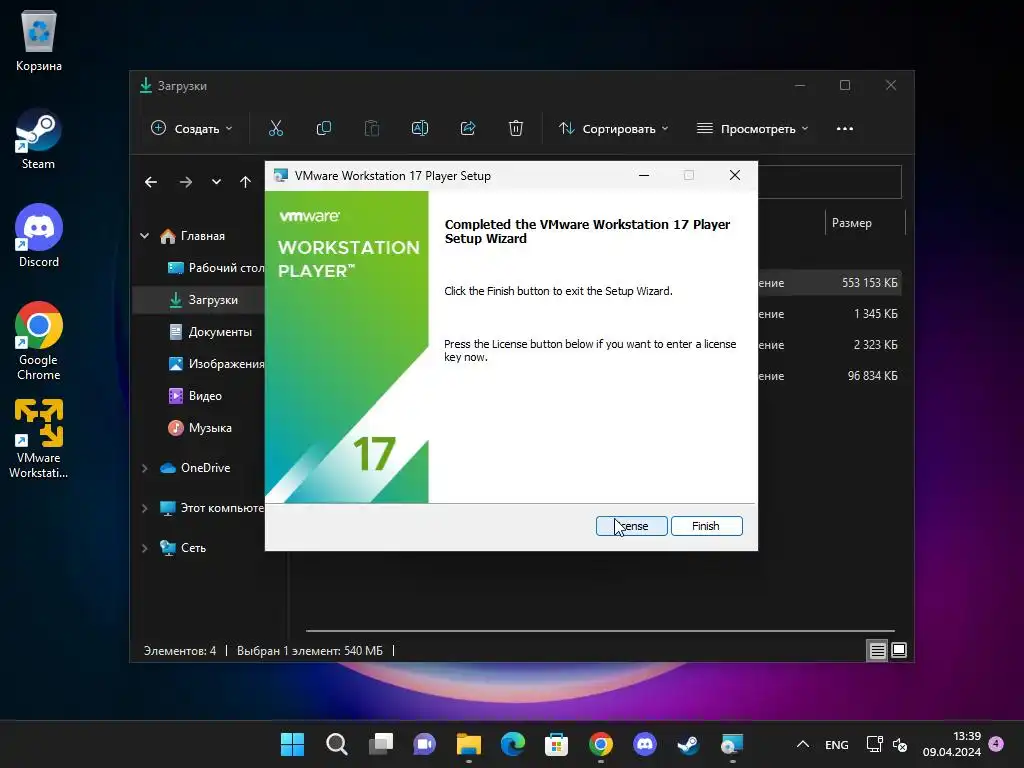Open the Discord desktop shortcut

point(39,236)
